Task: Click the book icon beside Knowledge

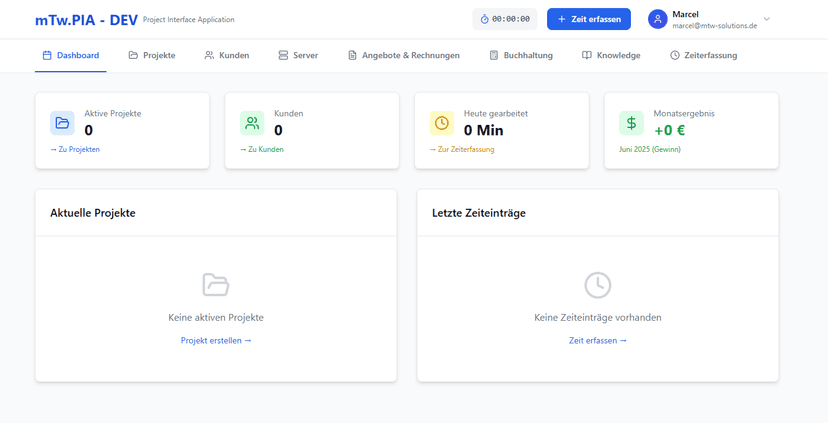Action: (587, 55)
